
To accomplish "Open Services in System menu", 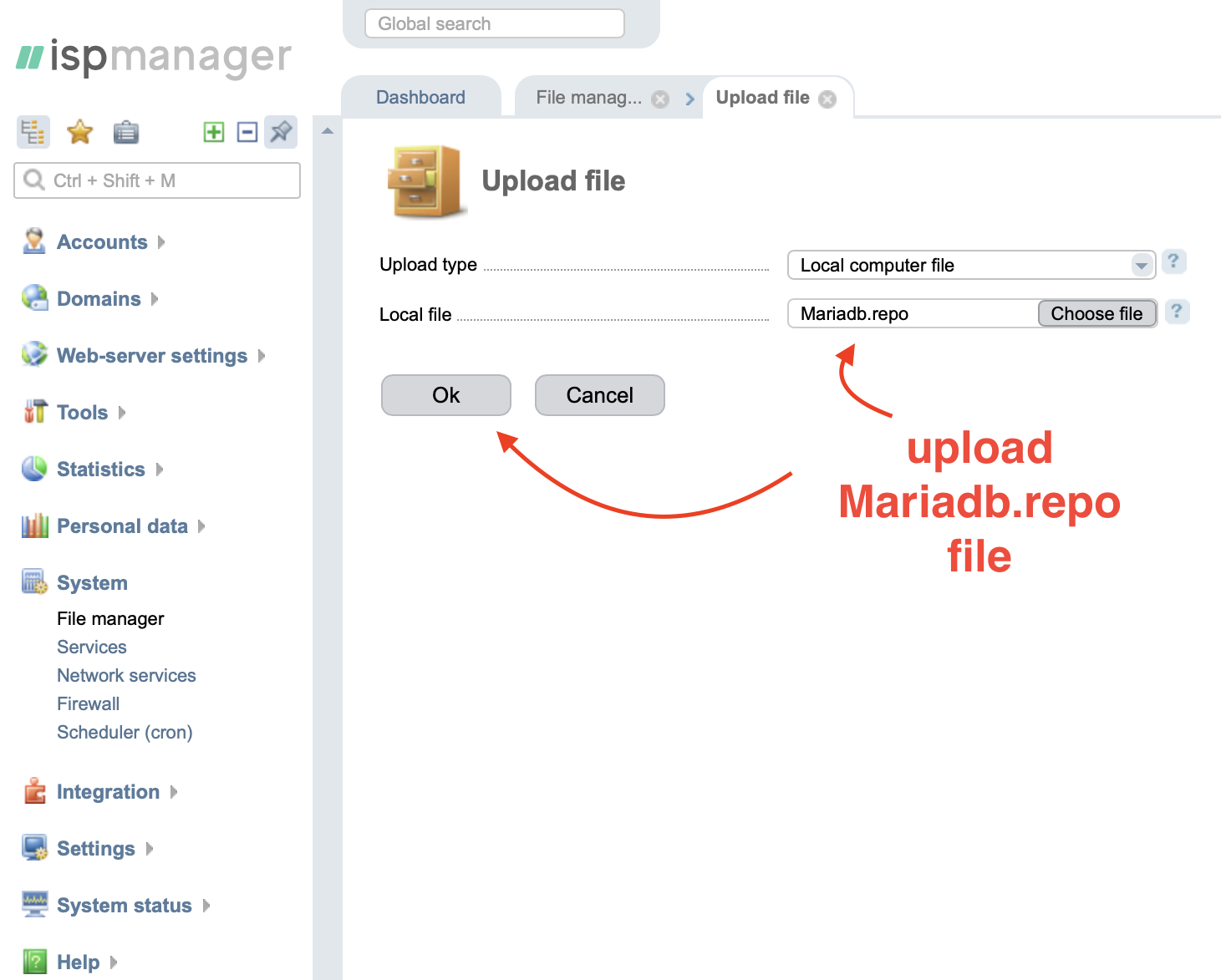I will tap(92, 647).
